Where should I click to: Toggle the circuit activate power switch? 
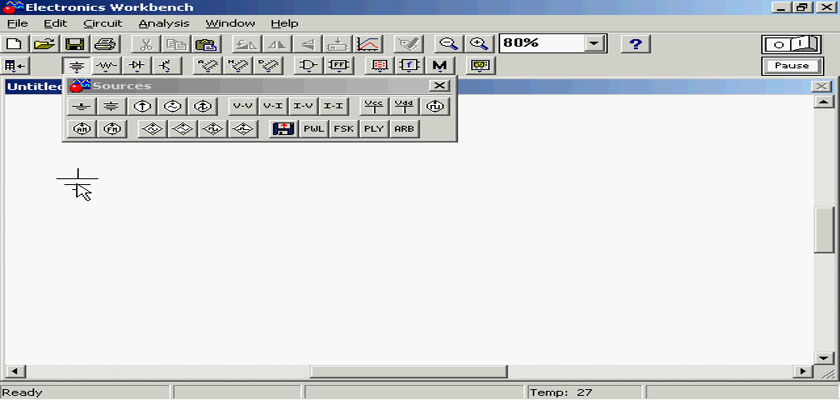coord(791,44)
